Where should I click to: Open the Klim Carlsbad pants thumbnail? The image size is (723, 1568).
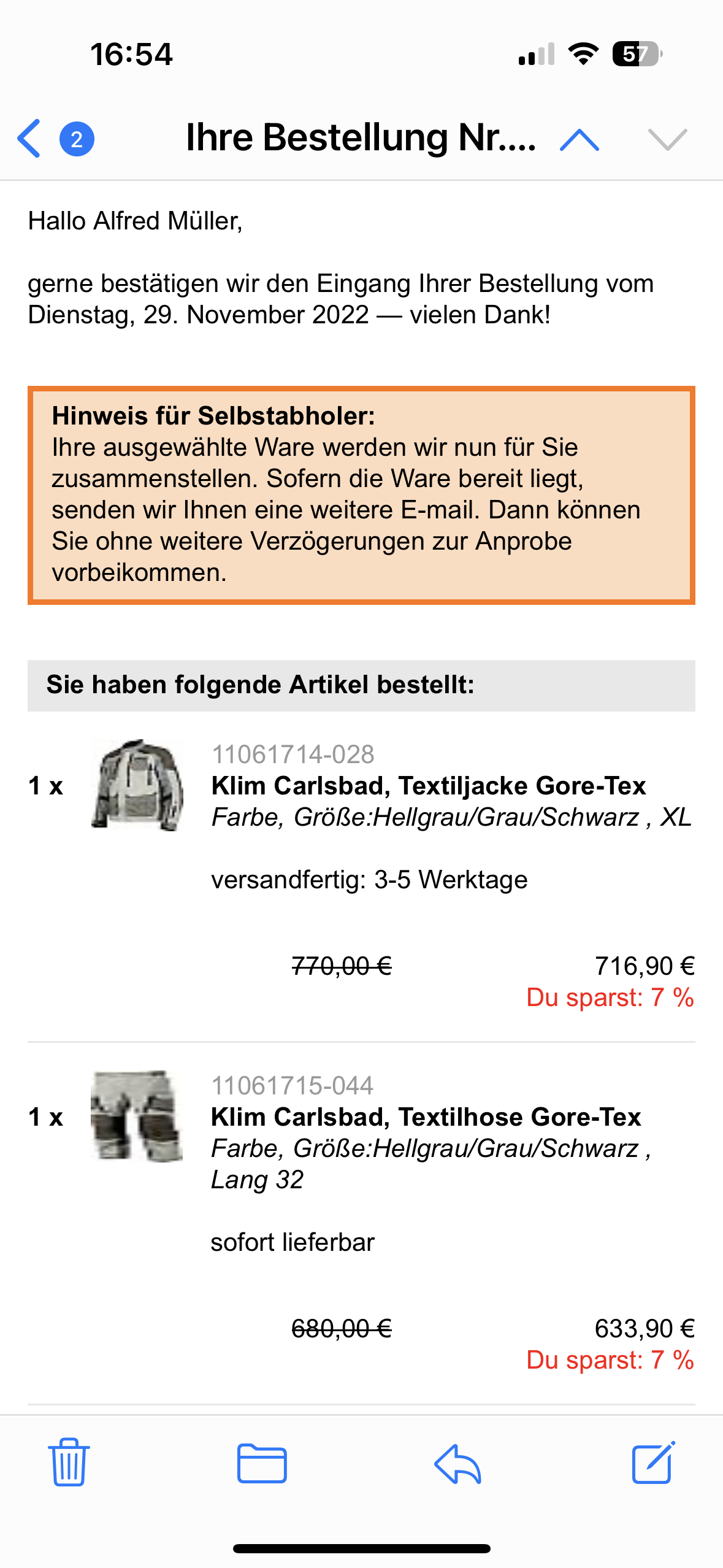[137, 1116]
